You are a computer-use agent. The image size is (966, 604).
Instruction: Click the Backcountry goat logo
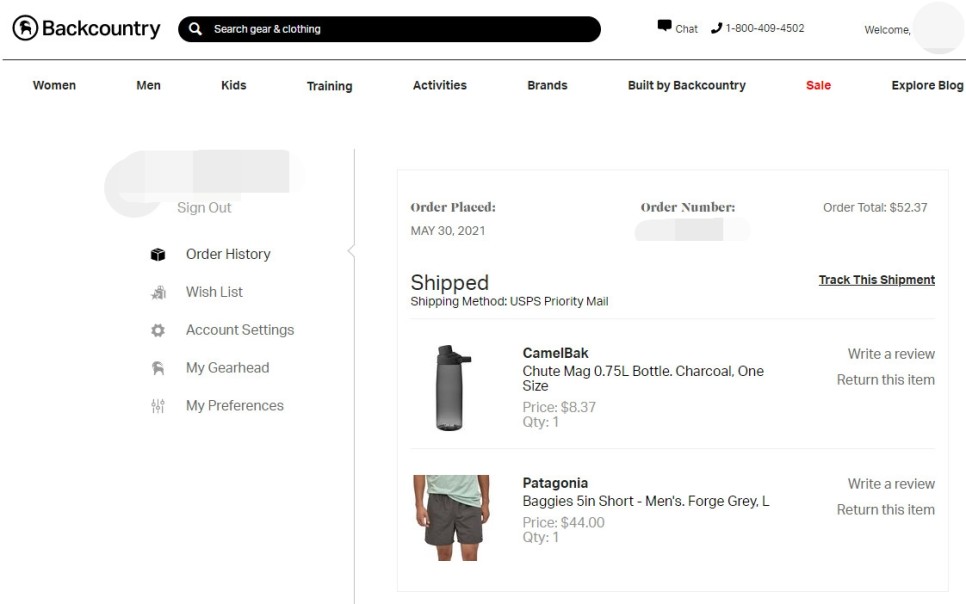click(25, 28)
